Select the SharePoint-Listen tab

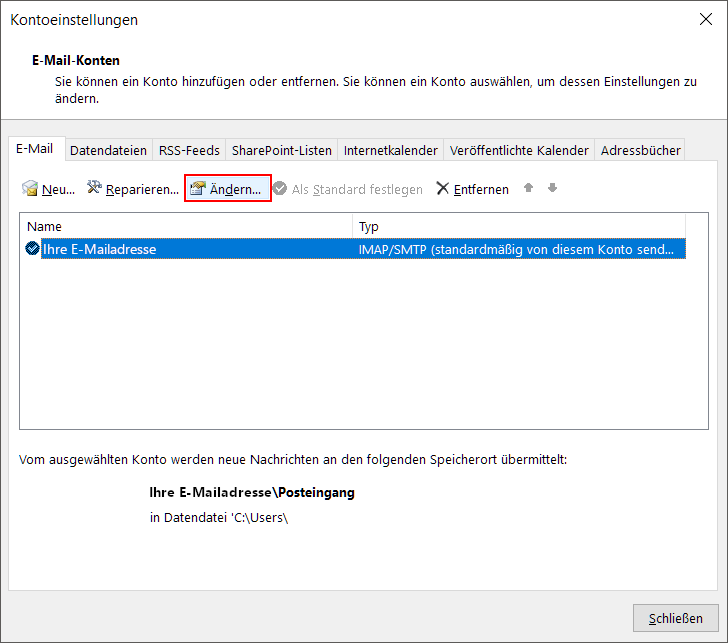[x=281, y=150]
